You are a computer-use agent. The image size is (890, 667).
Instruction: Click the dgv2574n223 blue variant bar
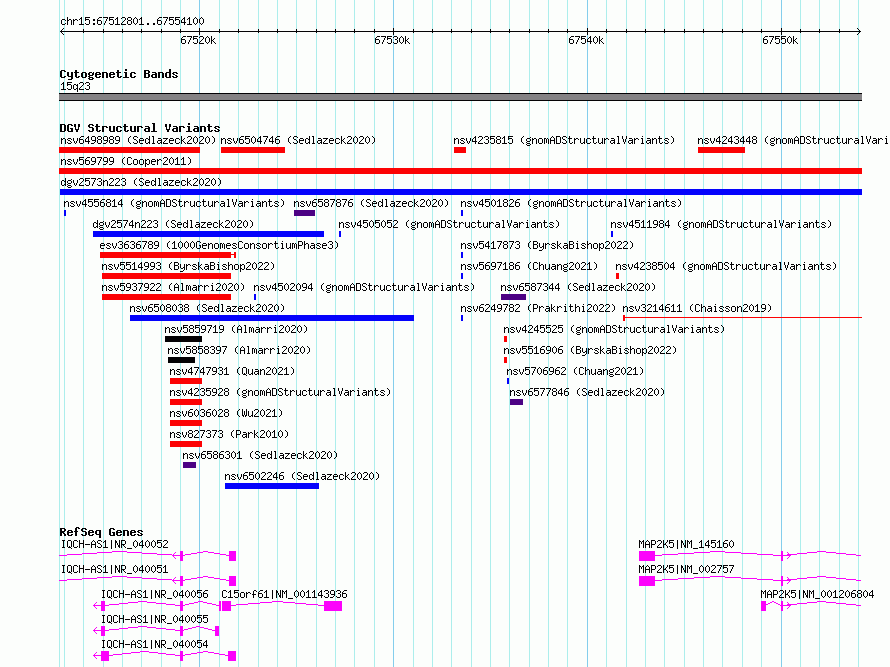[x=208, y=234]
